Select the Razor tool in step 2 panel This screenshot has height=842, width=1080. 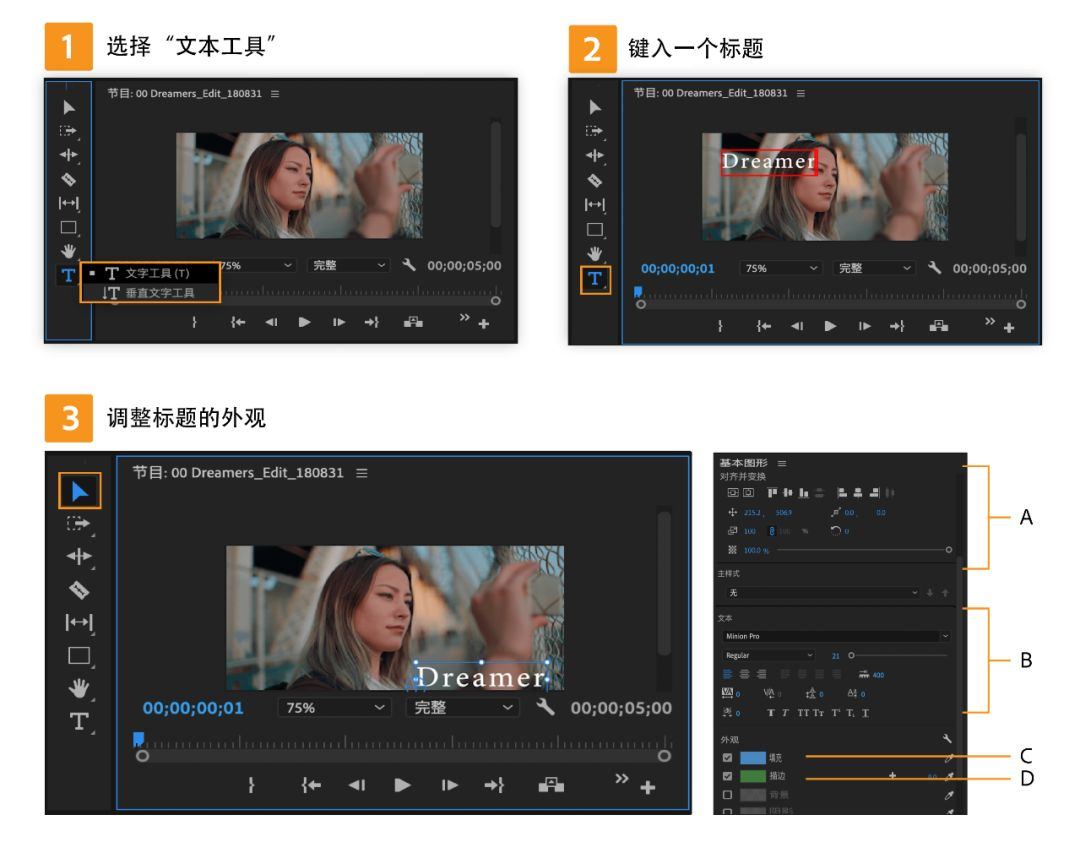594,181
